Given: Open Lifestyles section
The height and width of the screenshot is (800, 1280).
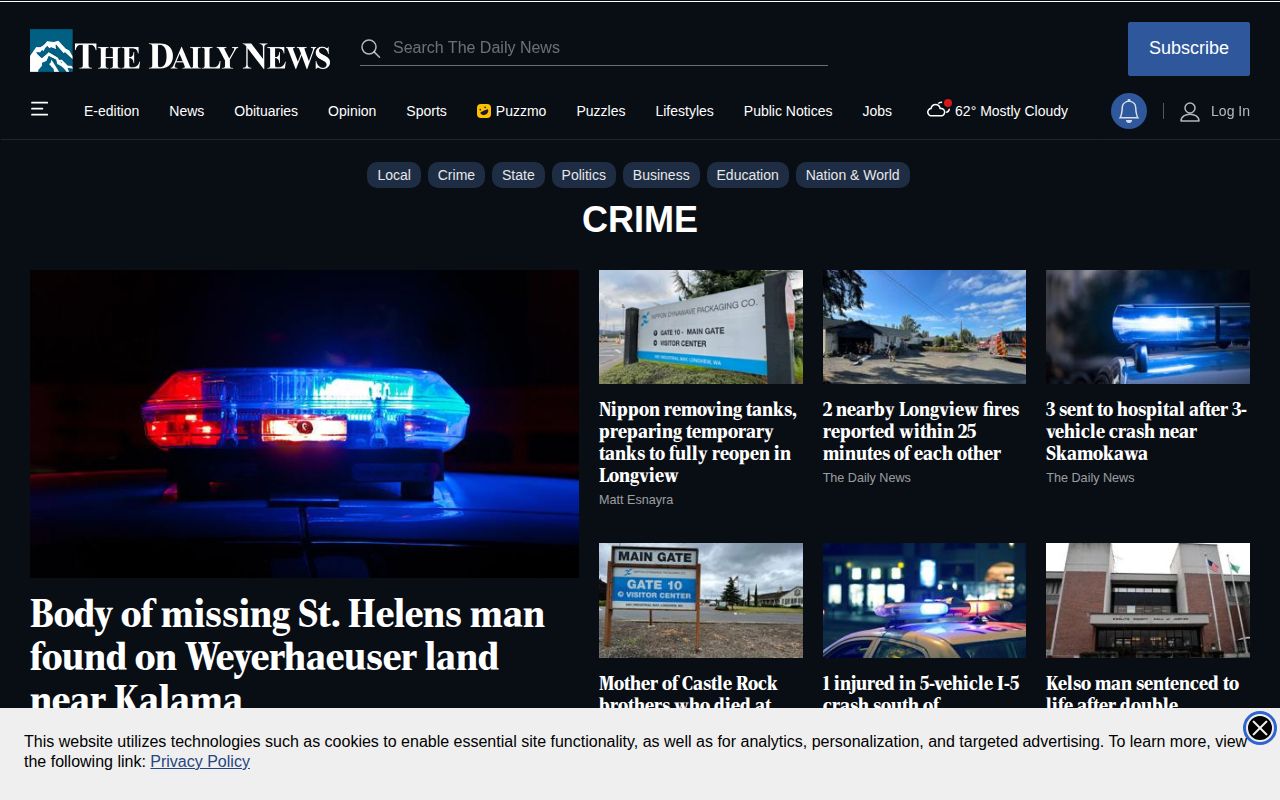Looking at the screenshot, I should coord(685,111).
